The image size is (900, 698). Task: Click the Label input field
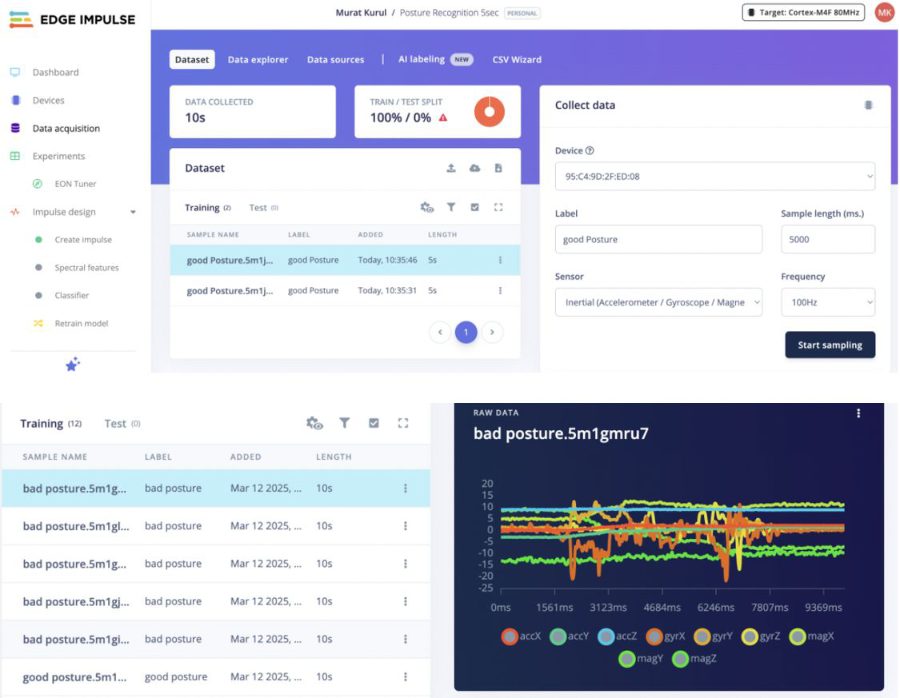point(658,239)
